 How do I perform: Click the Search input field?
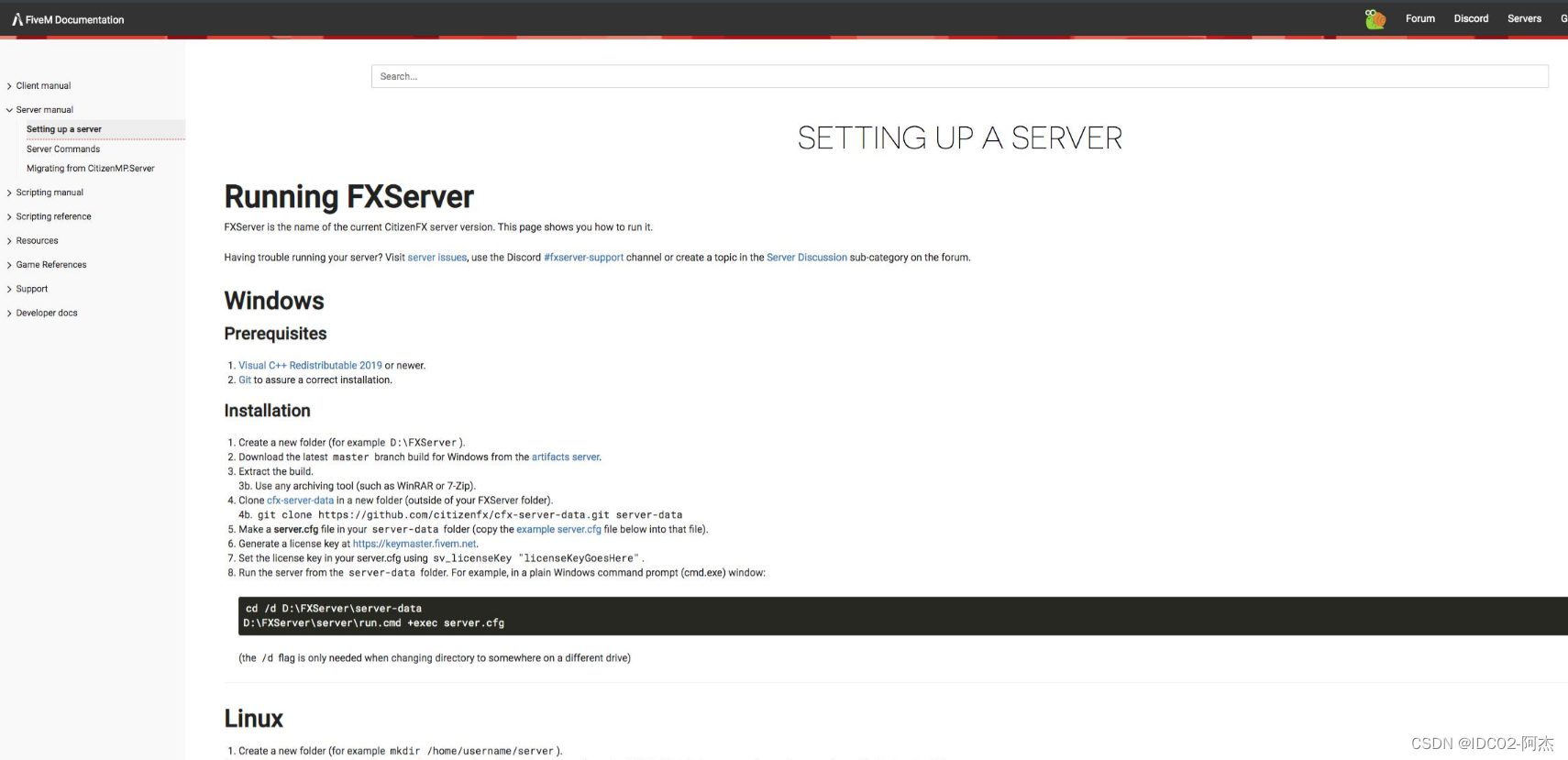(959, 76)
